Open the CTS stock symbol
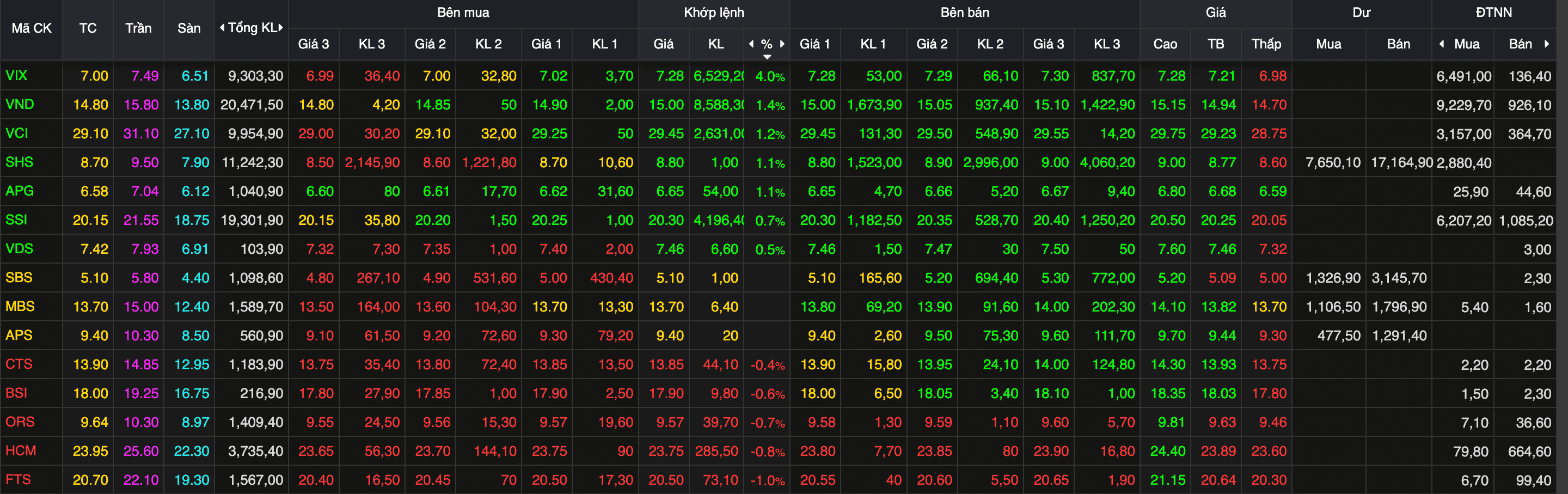This screenshot has width=1568, height=494. pos(19,364)
